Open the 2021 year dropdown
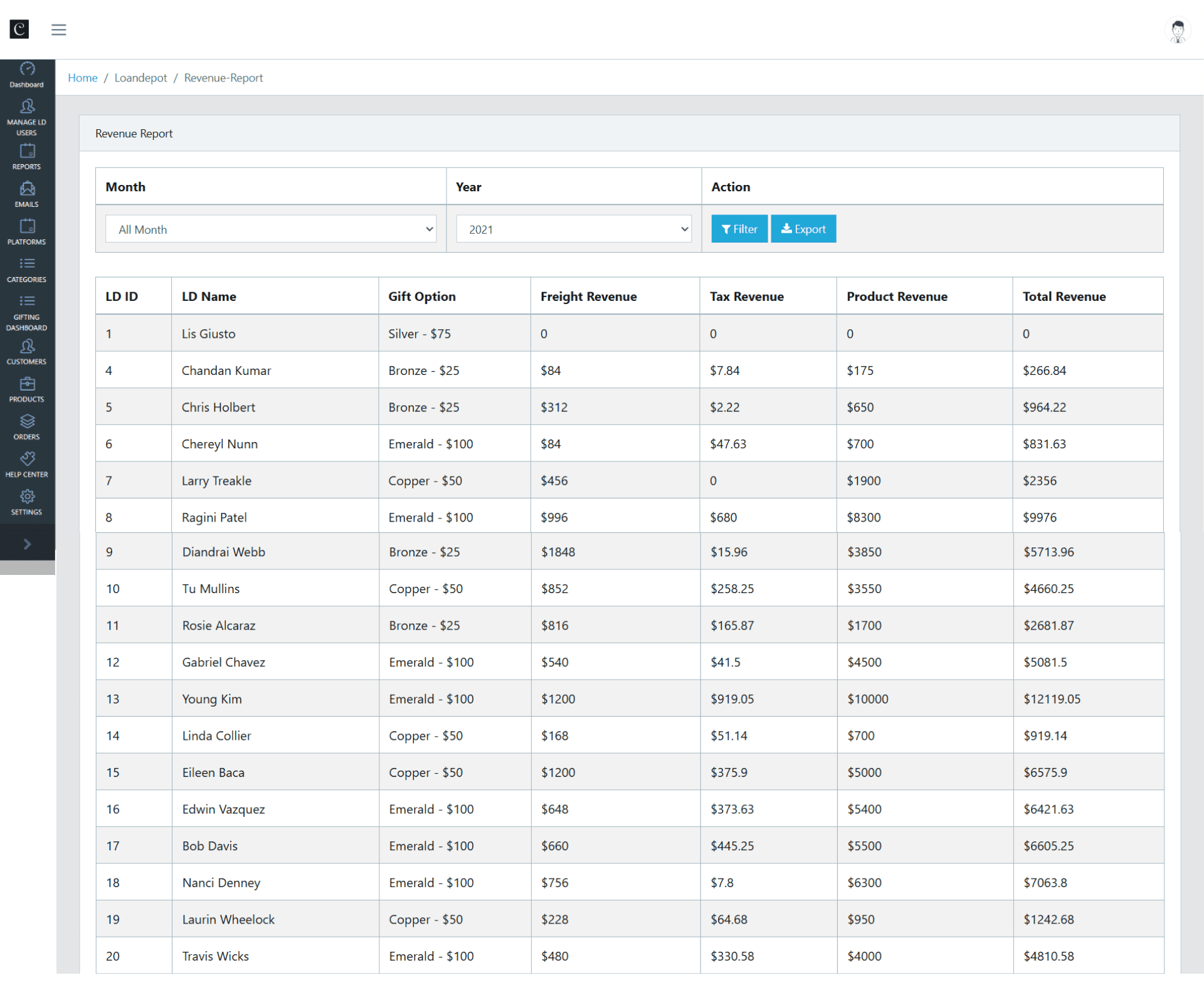This screenshot has height=990, width=1204. click(573, 229)
